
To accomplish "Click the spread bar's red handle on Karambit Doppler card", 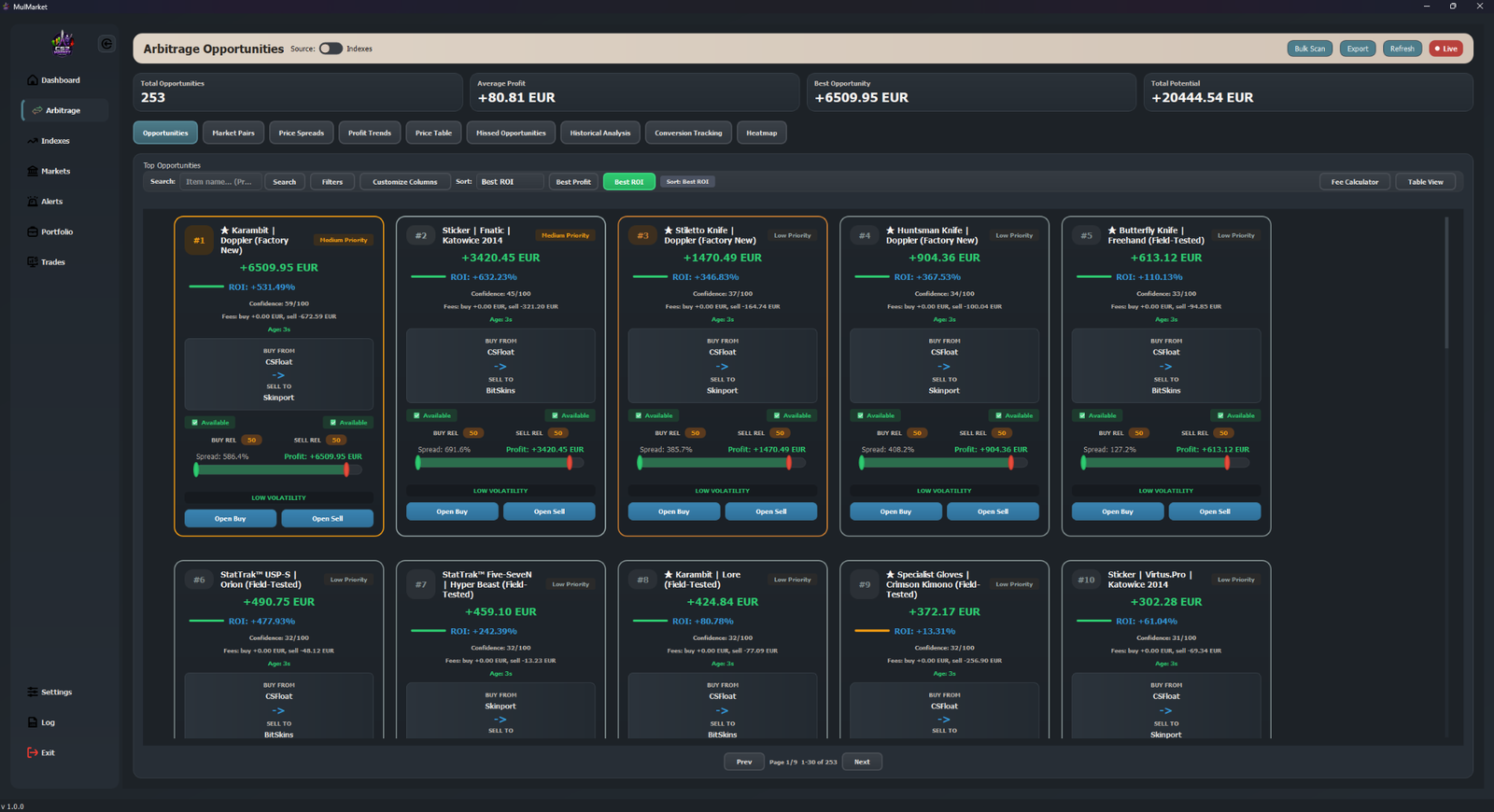I will click(x=346, y=470).
